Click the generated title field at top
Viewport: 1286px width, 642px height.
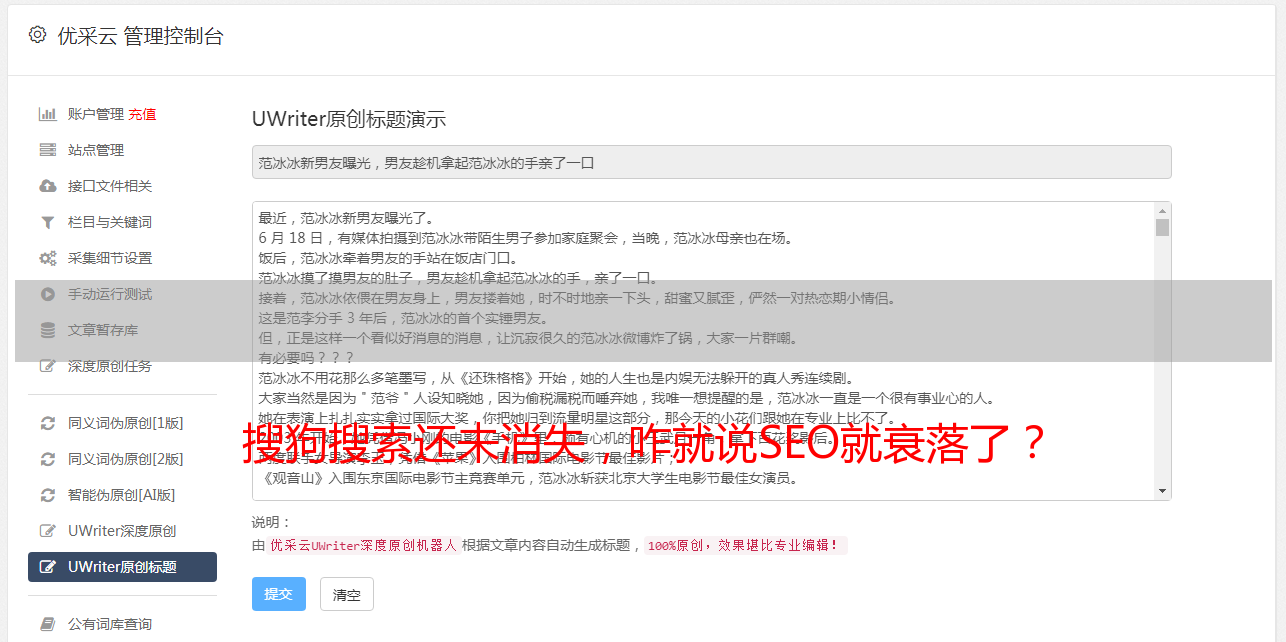point(711,162)
